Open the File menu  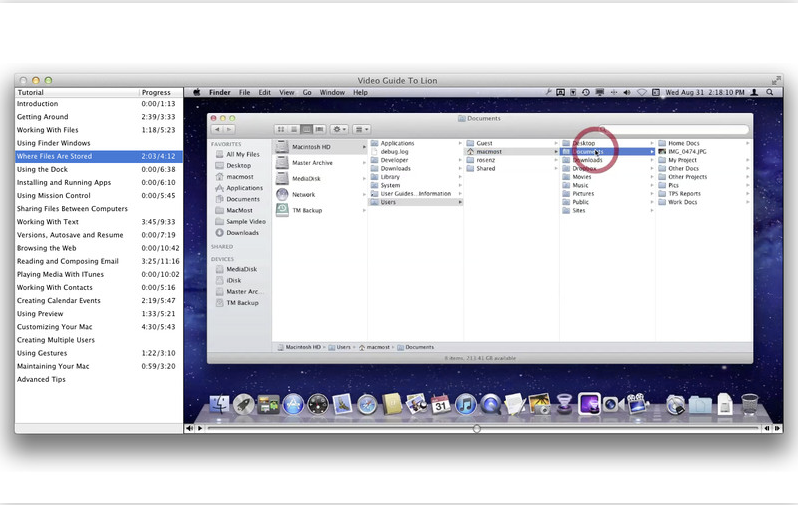pos(245,92)
